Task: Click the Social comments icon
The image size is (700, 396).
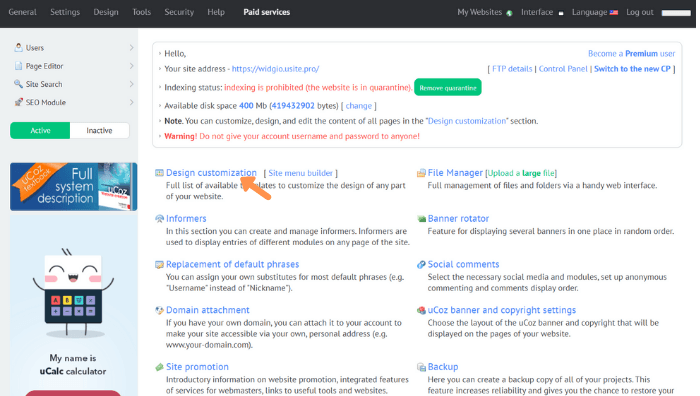Action: point(421,264)
